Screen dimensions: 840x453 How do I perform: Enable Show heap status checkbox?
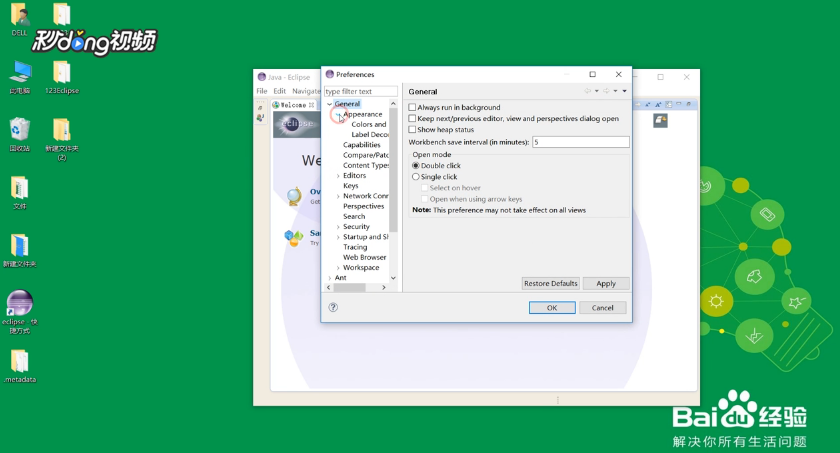[x=412, y=130]
